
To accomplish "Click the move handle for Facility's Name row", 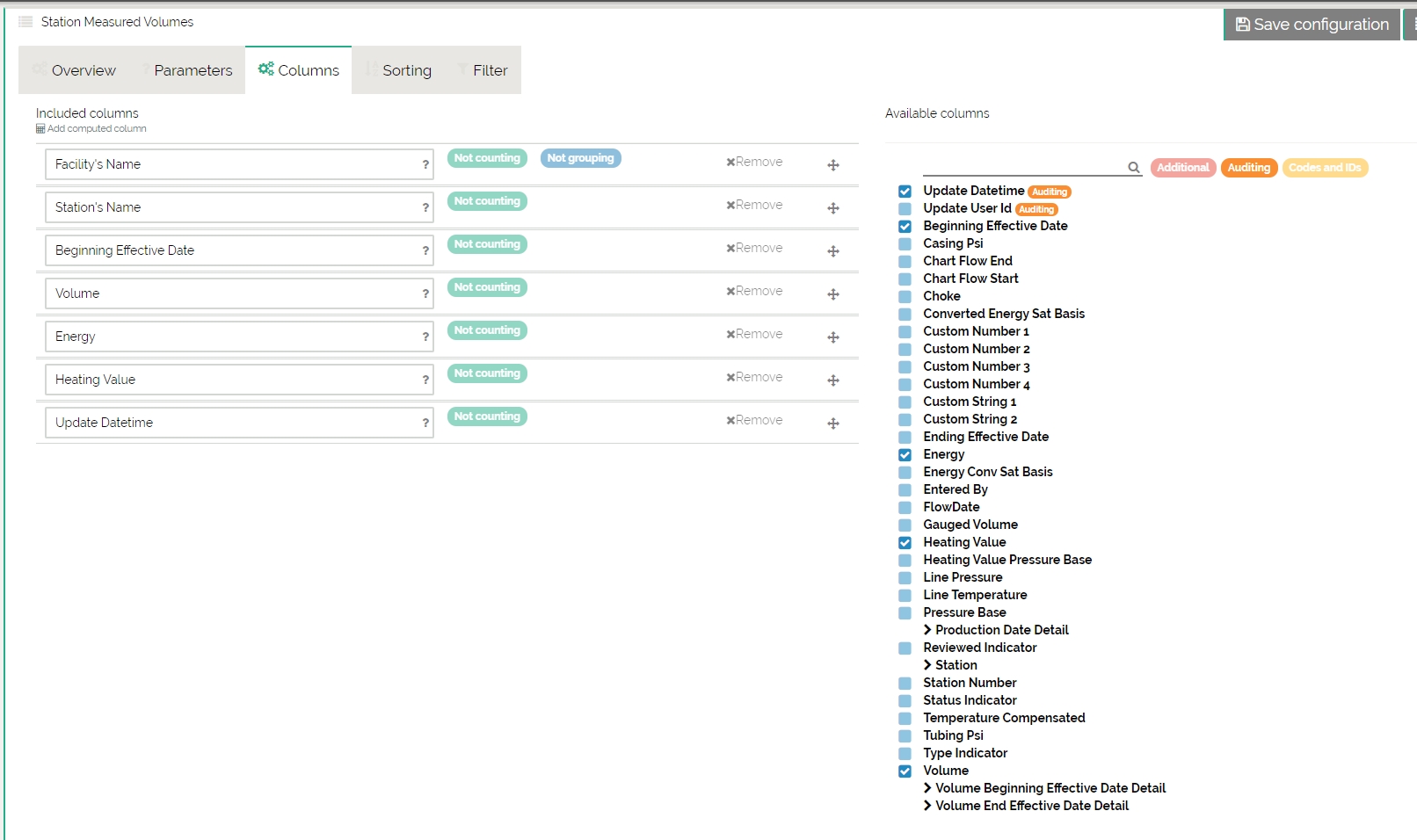I will (x=832, y=165).
